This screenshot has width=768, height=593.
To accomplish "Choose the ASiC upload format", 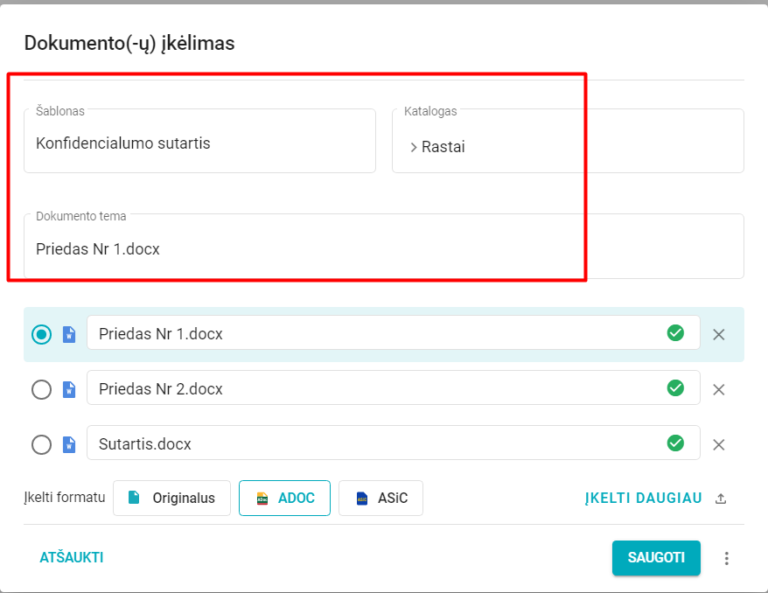I will [x=381, y=498].
